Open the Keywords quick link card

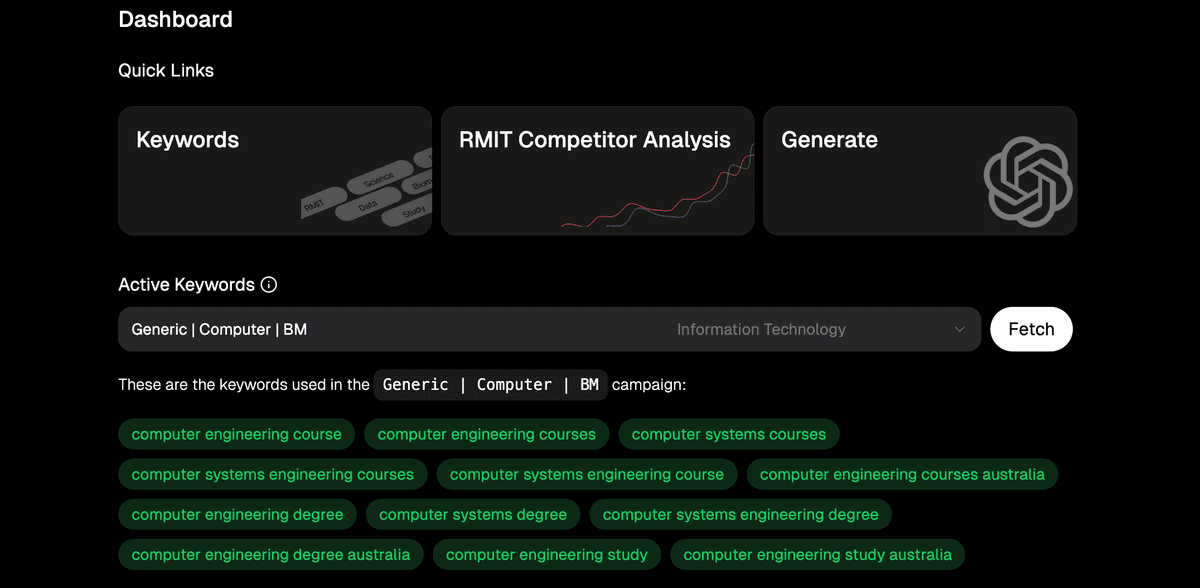(275, 171)
